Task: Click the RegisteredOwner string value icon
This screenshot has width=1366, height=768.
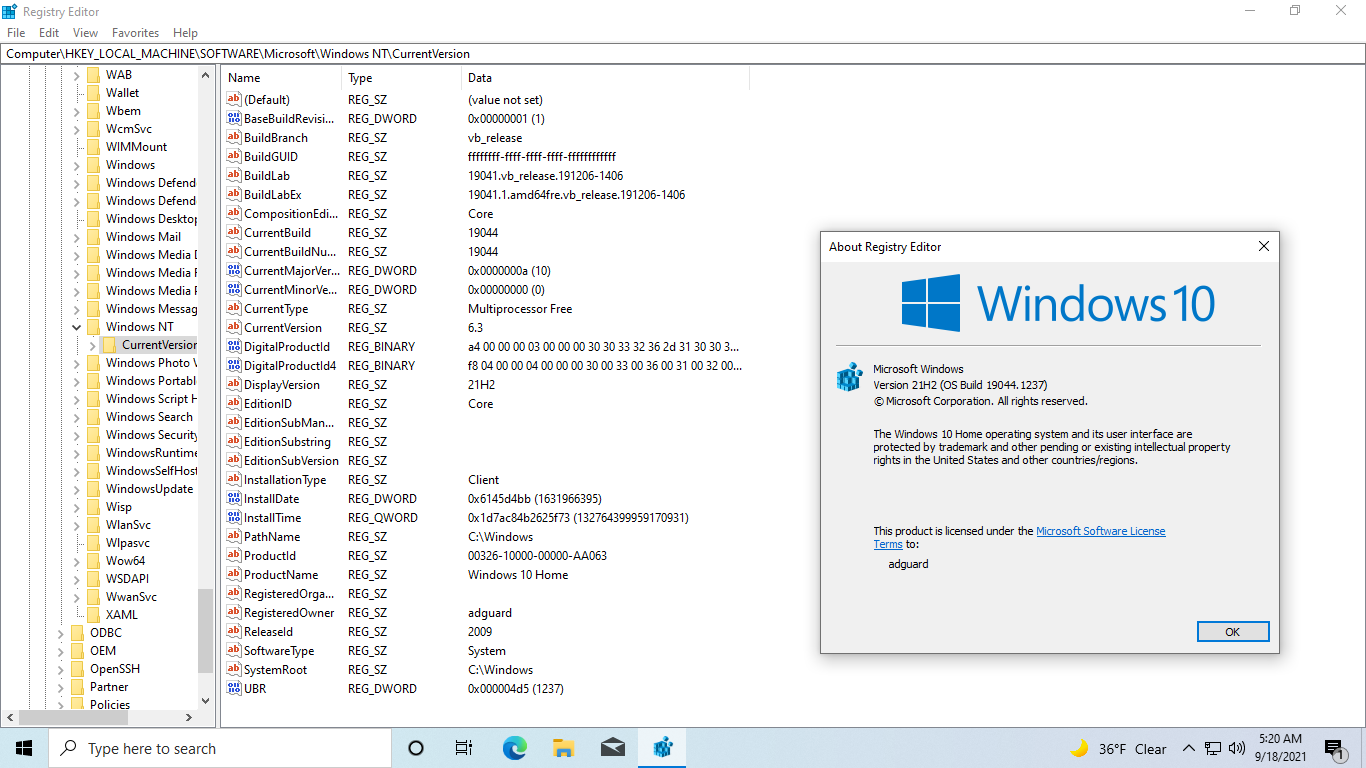Action: coord(234,612)
